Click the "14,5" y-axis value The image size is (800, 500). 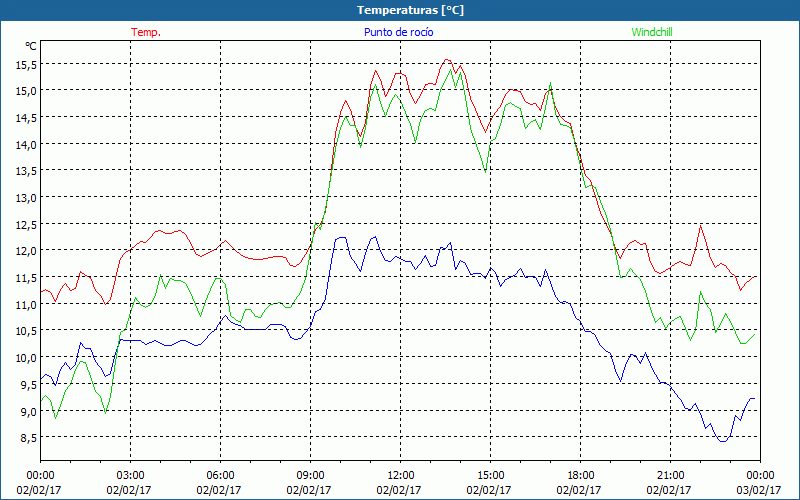tap(26, 118)
